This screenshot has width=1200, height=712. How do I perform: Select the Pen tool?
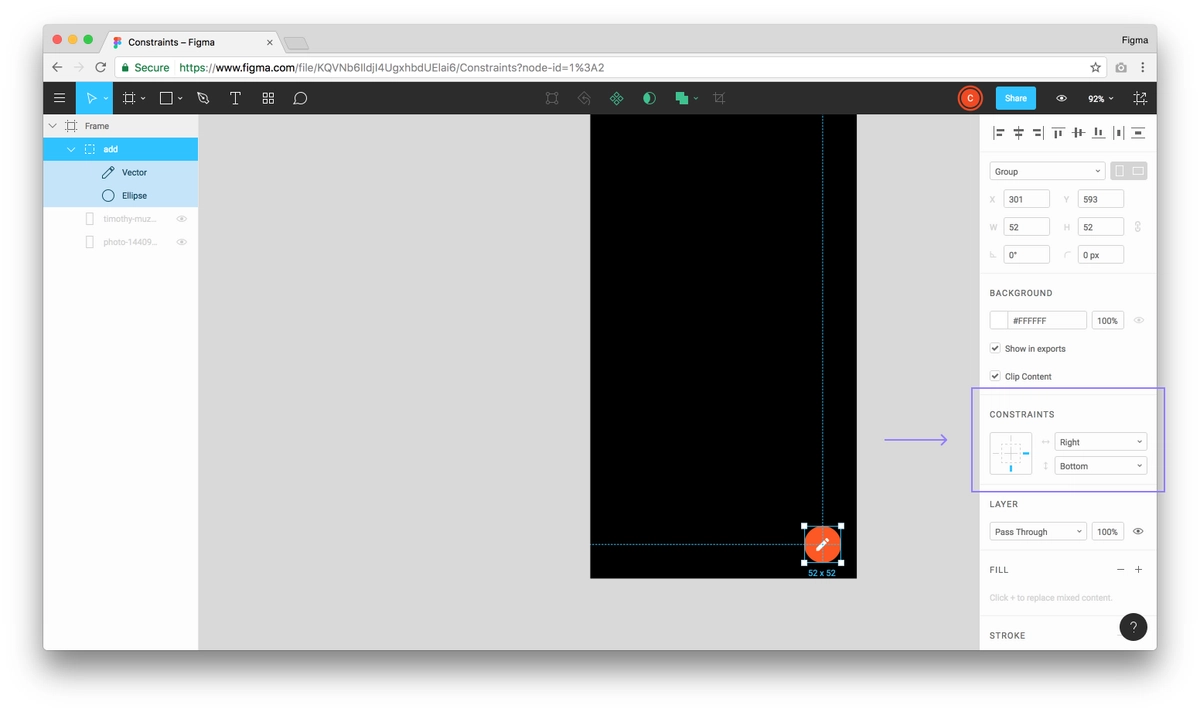202,98
